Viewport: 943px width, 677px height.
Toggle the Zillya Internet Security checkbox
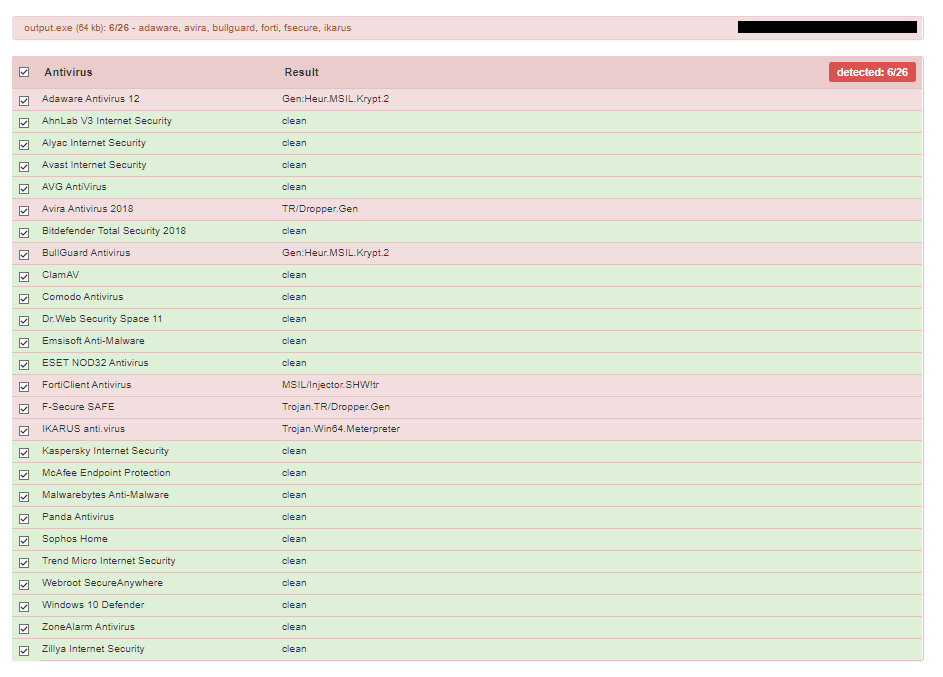click(24, 651)
